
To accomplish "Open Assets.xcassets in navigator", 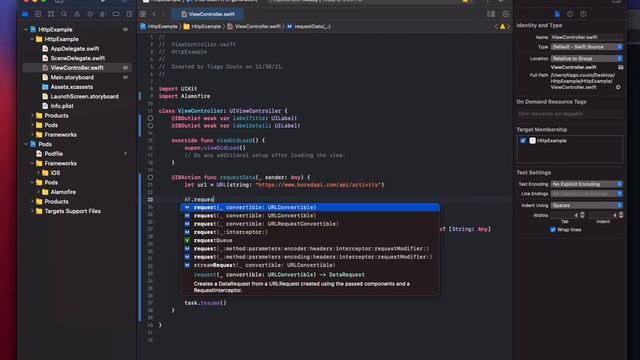I will (x=71, y=87).
